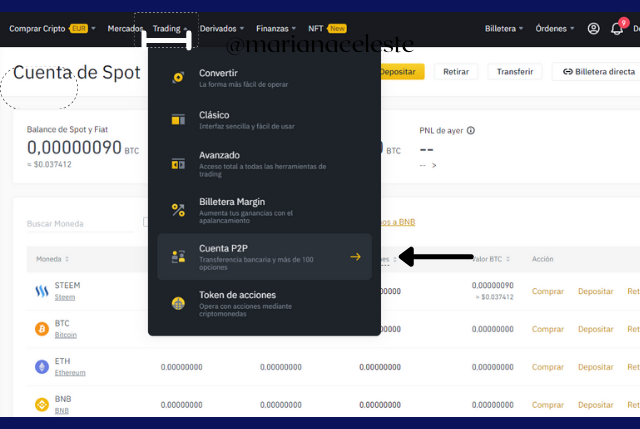Click the Avanzado layout icon
This screenshot has height=429, width=640.
tap(178, 164)
